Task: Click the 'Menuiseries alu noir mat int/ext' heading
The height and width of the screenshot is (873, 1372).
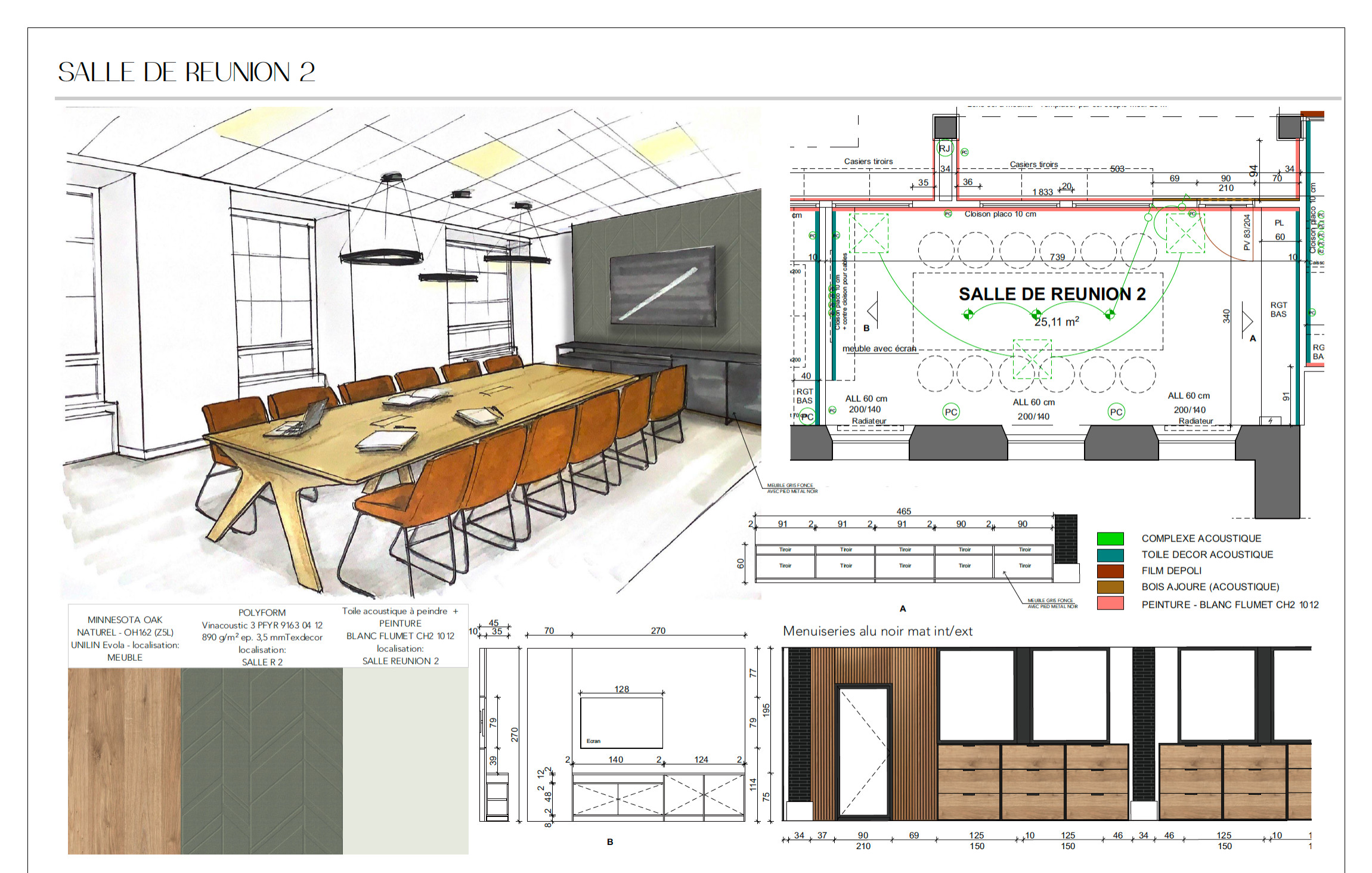Action: [877, 631]
